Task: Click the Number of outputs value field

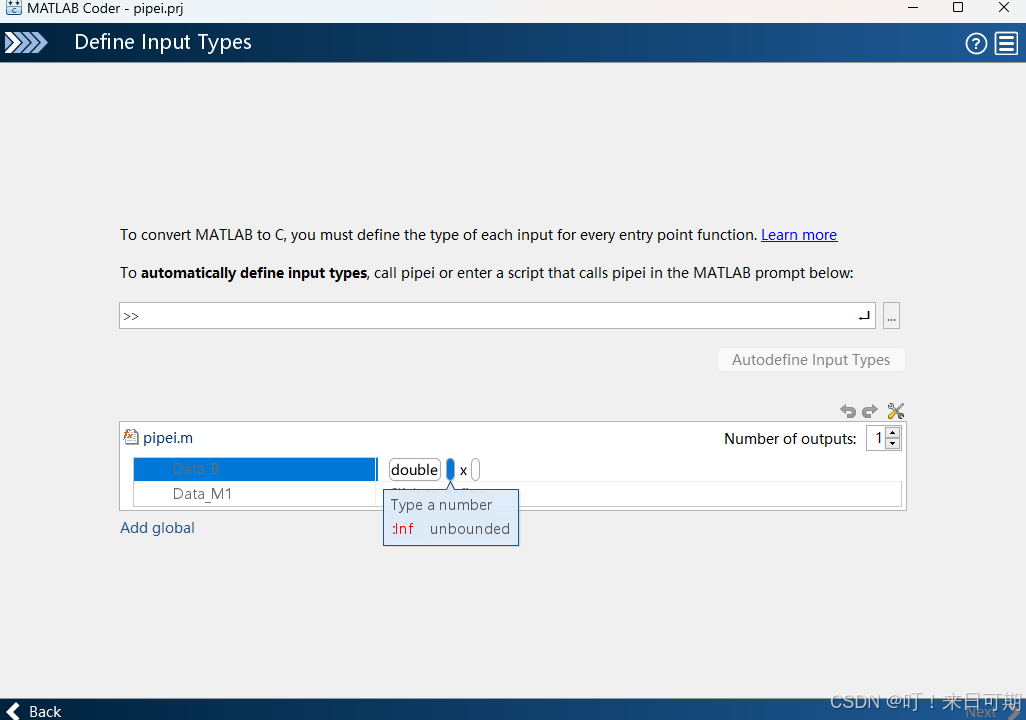Action: point(877,438)
